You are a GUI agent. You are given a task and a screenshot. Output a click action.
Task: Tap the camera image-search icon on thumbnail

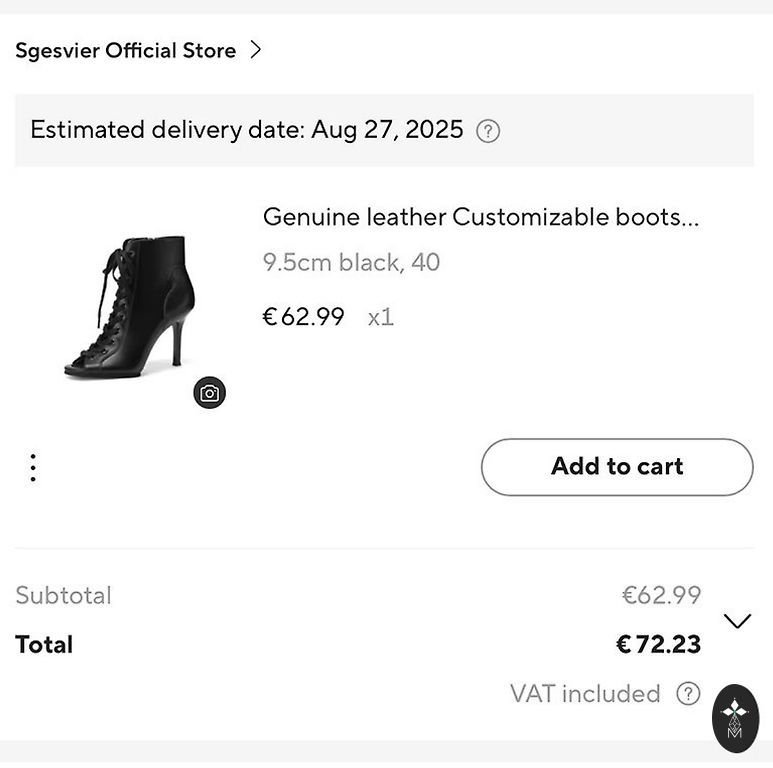click(209, 393)
